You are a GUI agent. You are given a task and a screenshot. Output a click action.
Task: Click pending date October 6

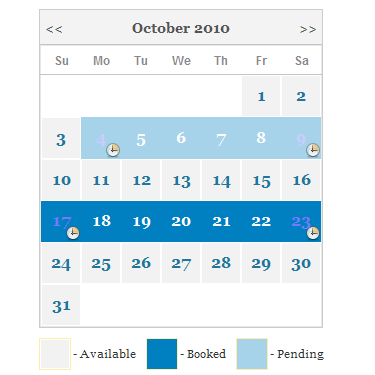[x=181, y=138]
